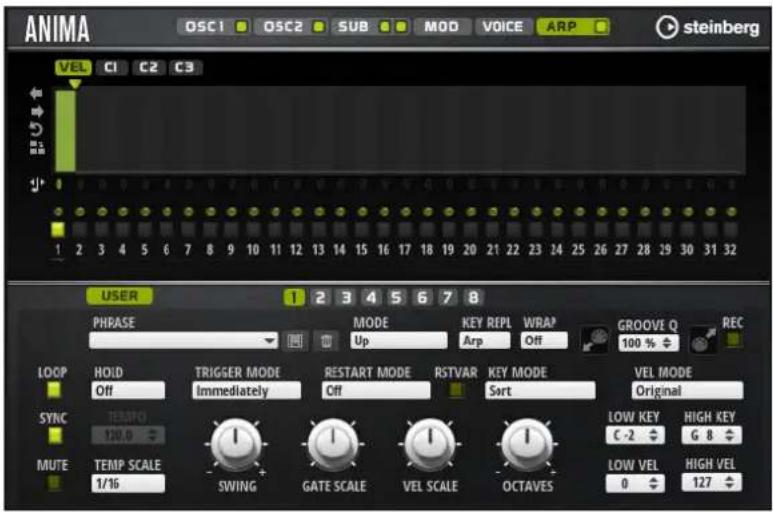Open the MOD page
The width and height of the screenshot is (773, 512).
click(x=441, y=27)
